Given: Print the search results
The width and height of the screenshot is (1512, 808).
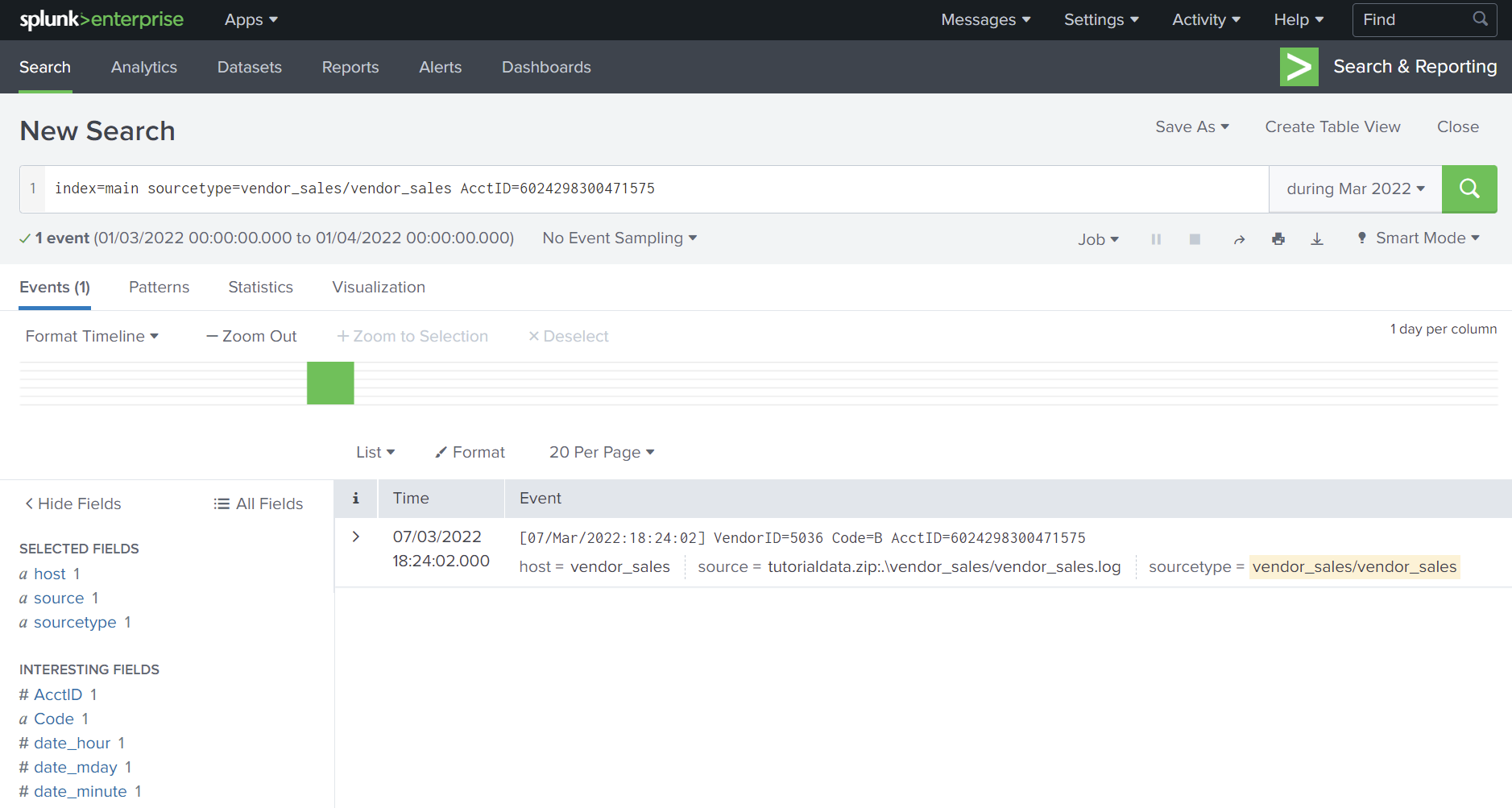Looking at the screenshot, I should click(1278, 238).
